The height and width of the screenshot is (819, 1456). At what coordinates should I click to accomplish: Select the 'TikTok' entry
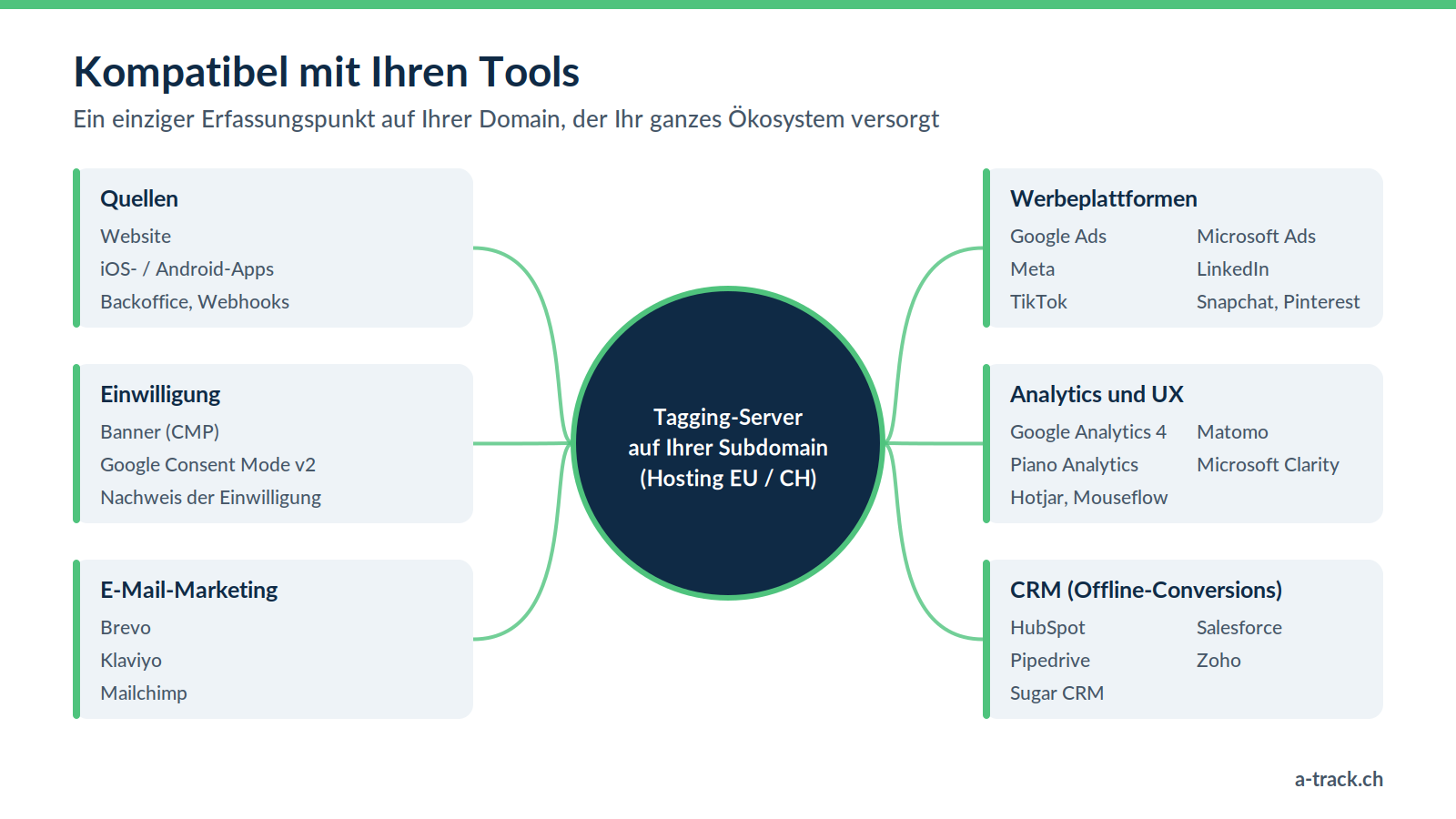[1038, 301]
